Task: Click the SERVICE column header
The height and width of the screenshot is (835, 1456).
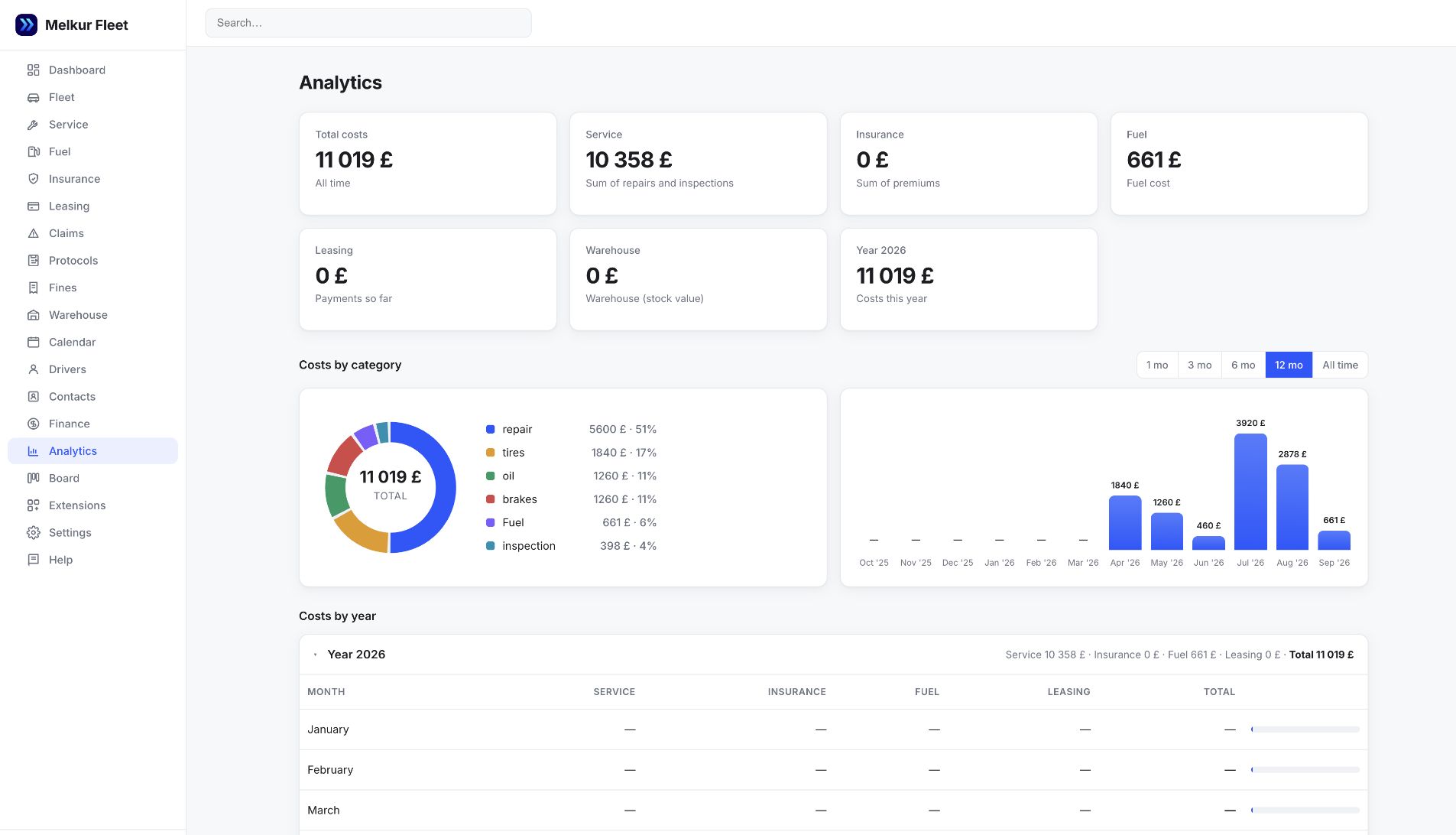Action: coord(615,692)
